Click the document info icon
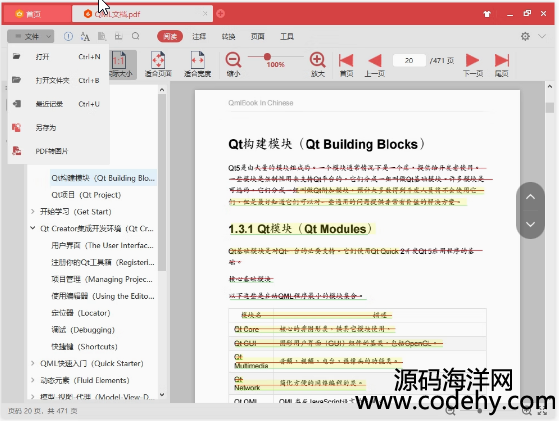Image resolution: width=560 pixels, height=421 pixels. click(68, 36)
